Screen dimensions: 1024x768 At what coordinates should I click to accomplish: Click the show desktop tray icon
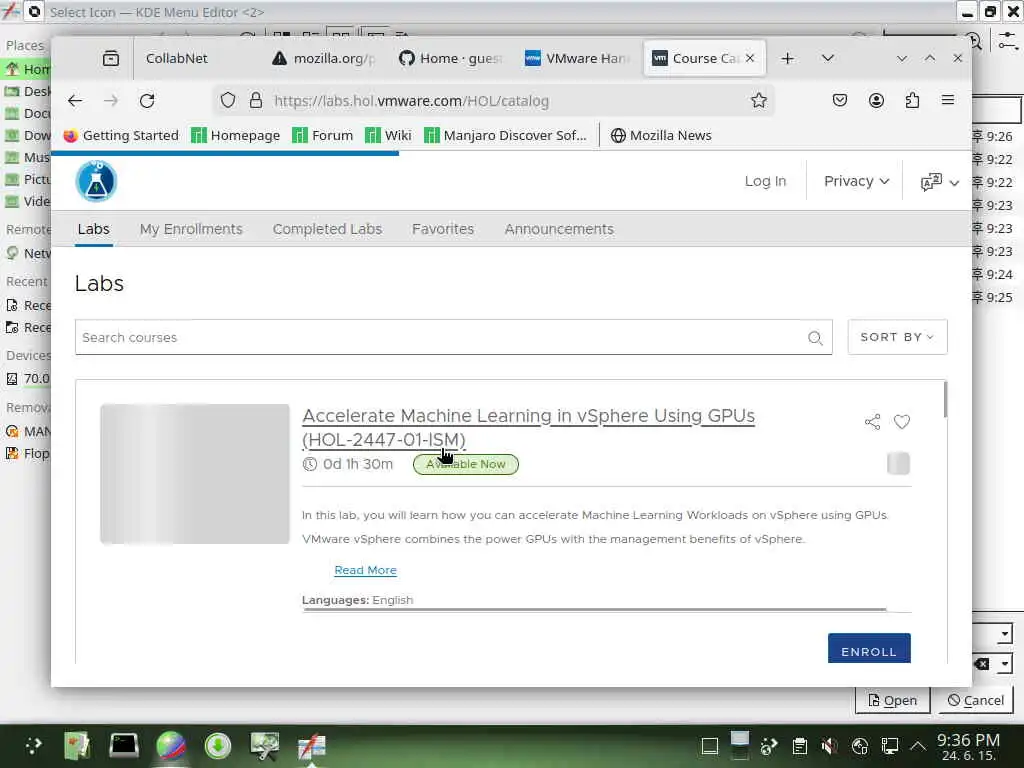710,746
